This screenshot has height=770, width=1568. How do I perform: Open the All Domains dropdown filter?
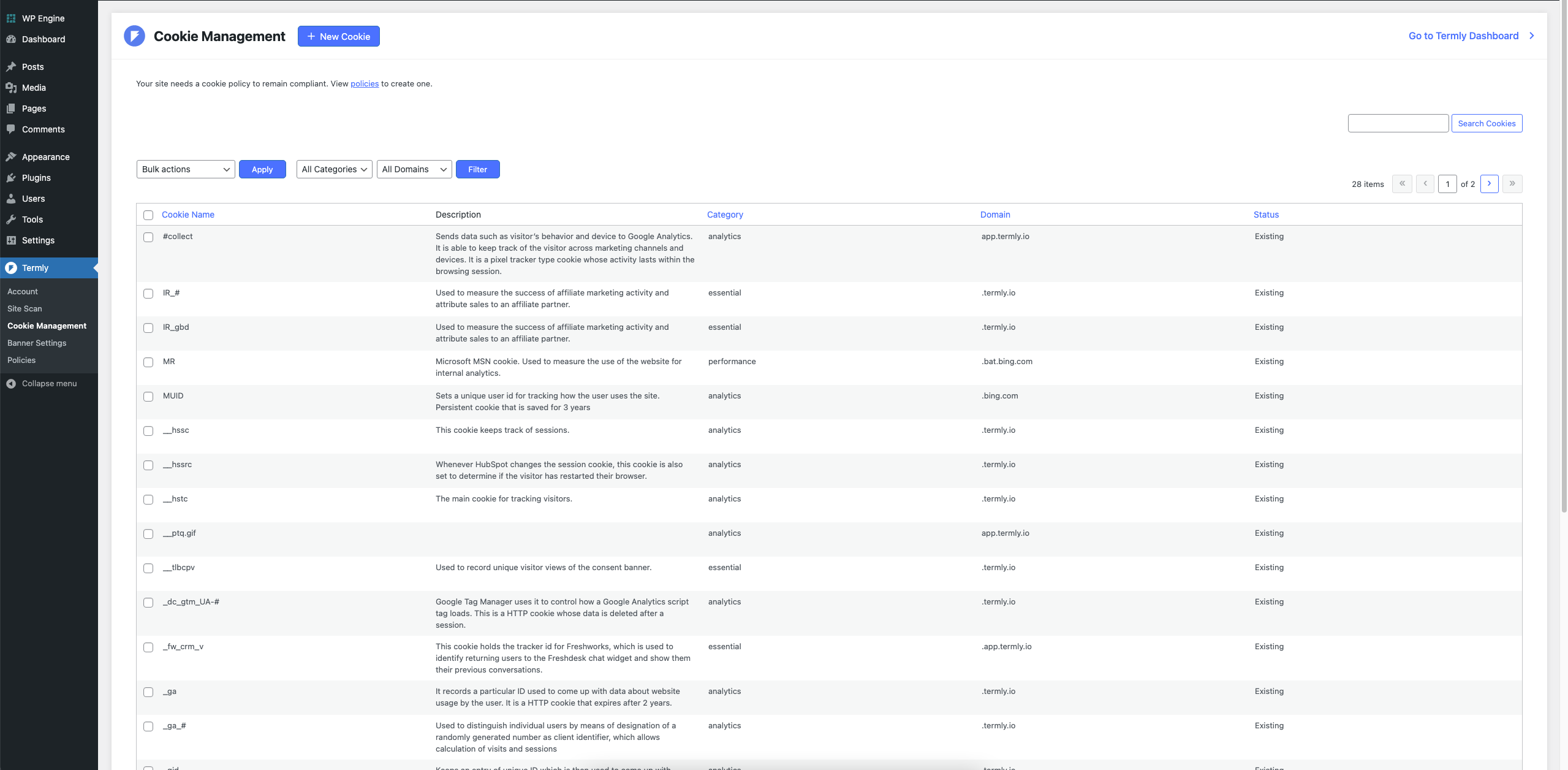point(413,168)
